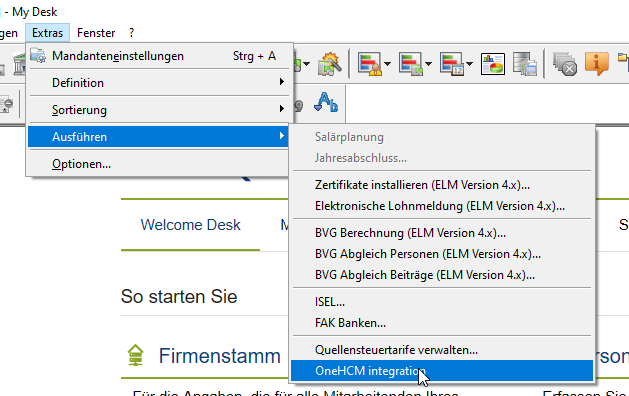Select ISEL... in the submenu
The height and width of the screenshot is (396, 629).
pos(442,302)
